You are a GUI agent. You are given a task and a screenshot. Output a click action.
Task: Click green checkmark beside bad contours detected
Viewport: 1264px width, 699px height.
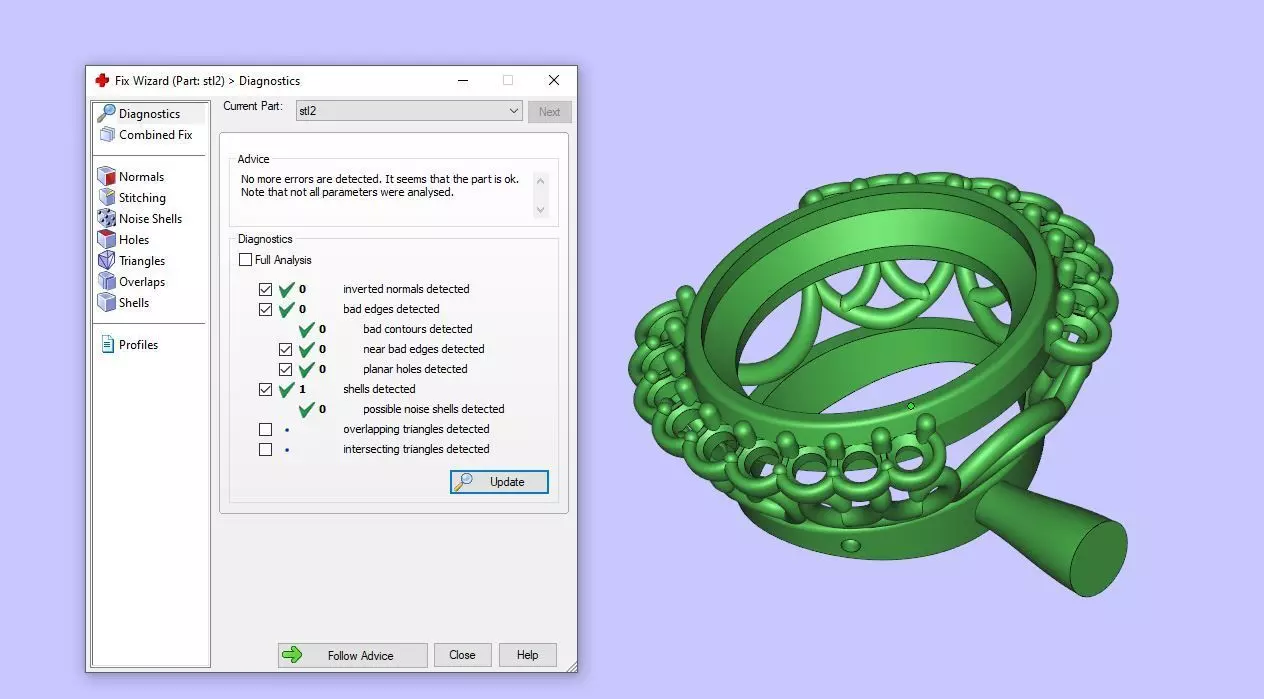coord(307,329)
